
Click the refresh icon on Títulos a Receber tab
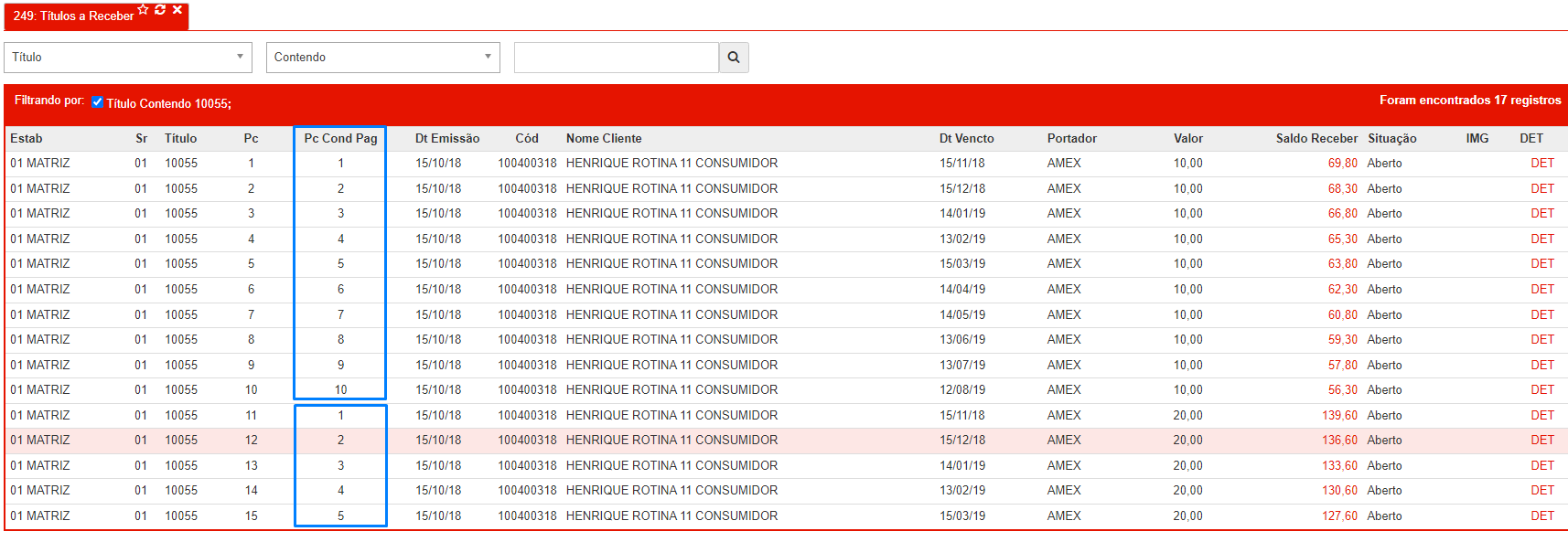pyautogui.click(x=160, y=9)
